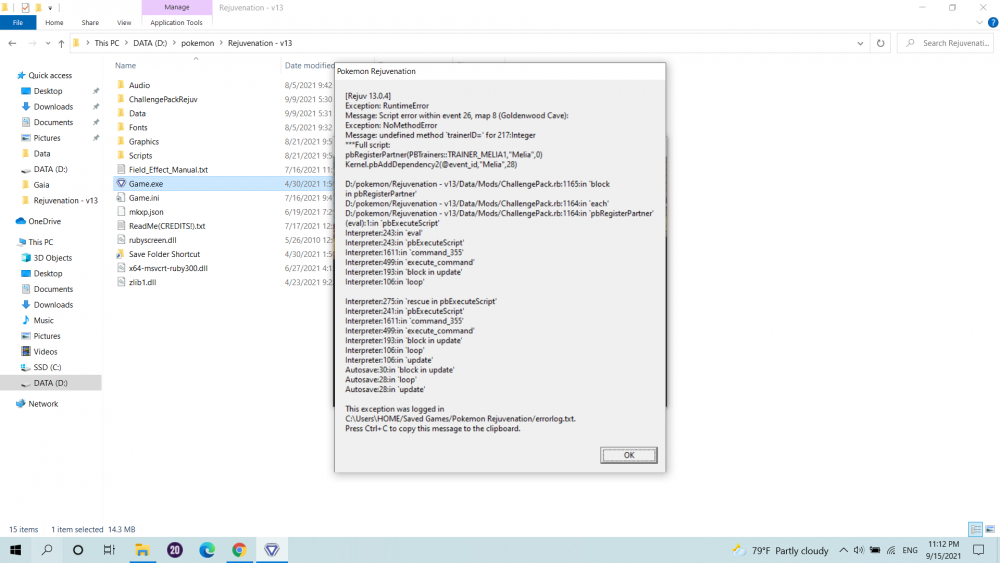The width and height of the screenshot is (1000, 563).
Task: Open Documents under Quick access
Action: click(x=53, y=122)
